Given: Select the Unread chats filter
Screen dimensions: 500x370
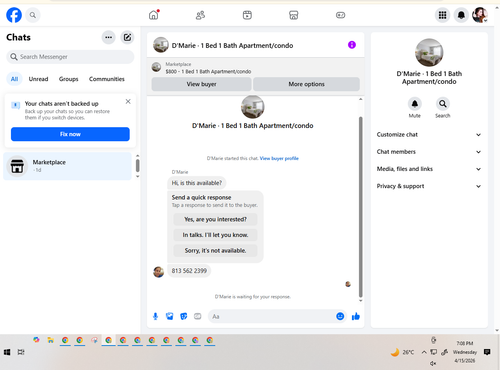Looking at the screenshot, I should (38, 79).
